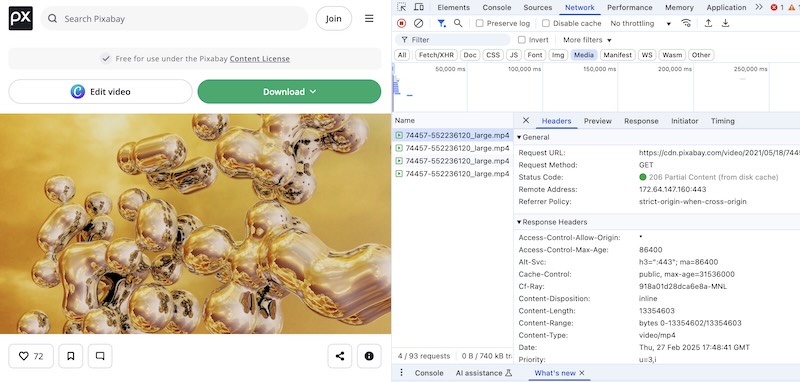Screen dimensions: 800x382
Task: Open the Content License link
Action: [x=260, y=59]
